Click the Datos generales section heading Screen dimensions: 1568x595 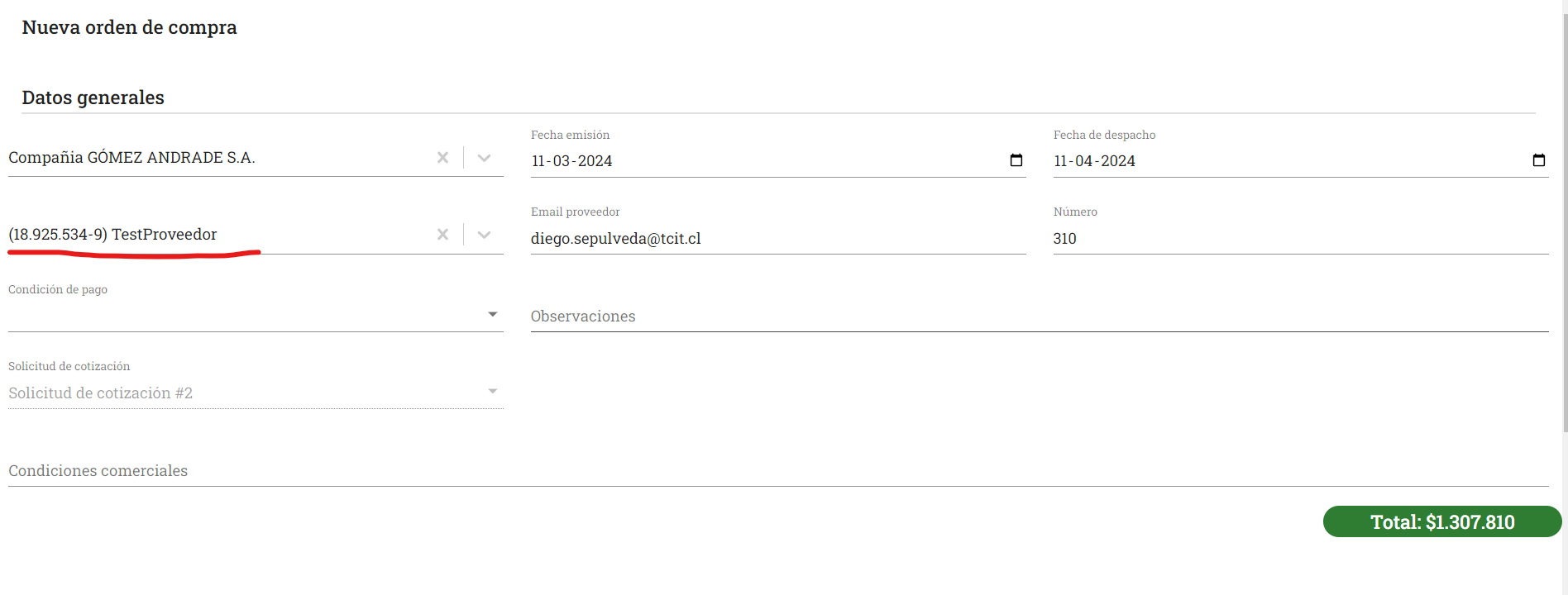pos(93,98)
